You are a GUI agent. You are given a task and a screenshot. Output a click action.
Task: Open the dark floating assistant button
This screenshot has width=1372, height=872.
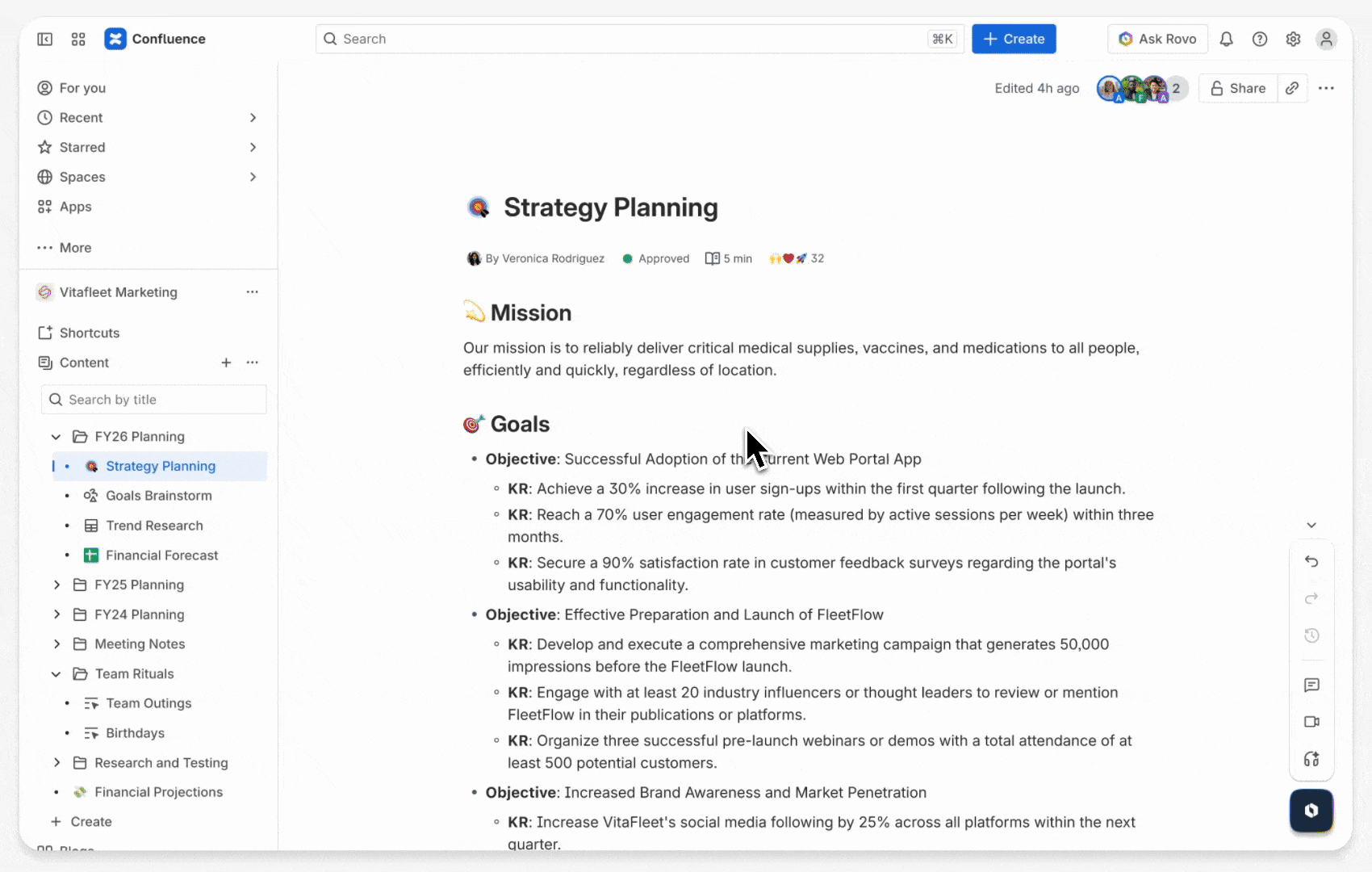pos(1311,810)
